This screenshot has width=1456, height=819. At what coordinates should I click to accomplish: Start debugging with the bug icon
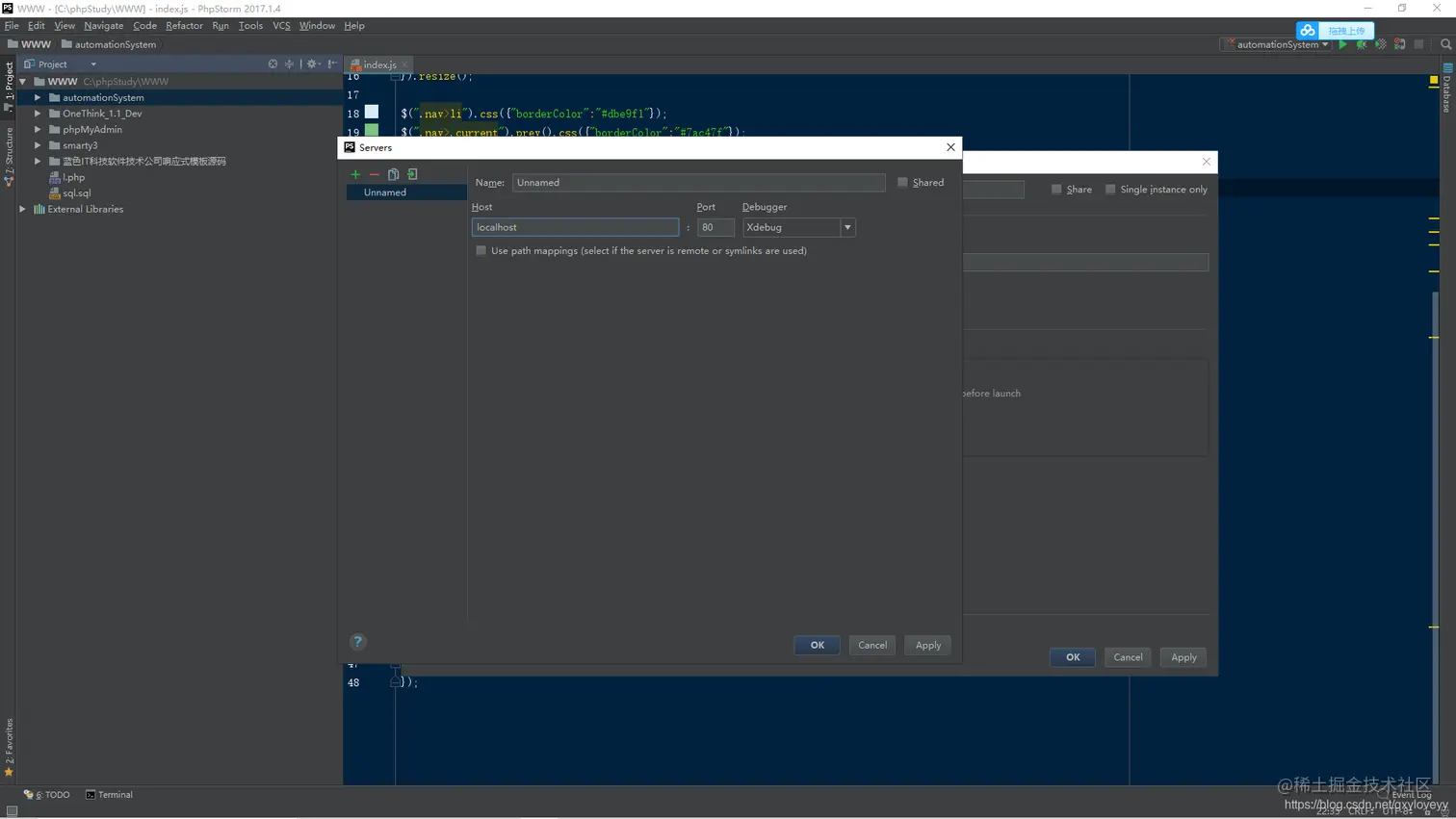pos(1362,44)
